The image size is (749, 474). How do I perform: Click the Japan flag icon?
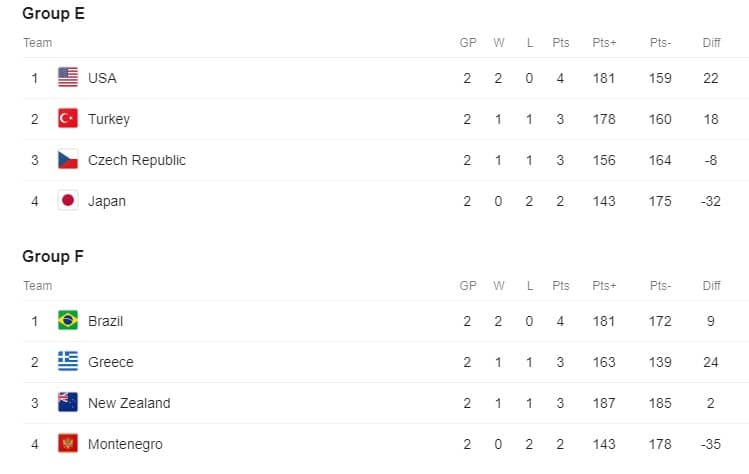coord(68,201)
